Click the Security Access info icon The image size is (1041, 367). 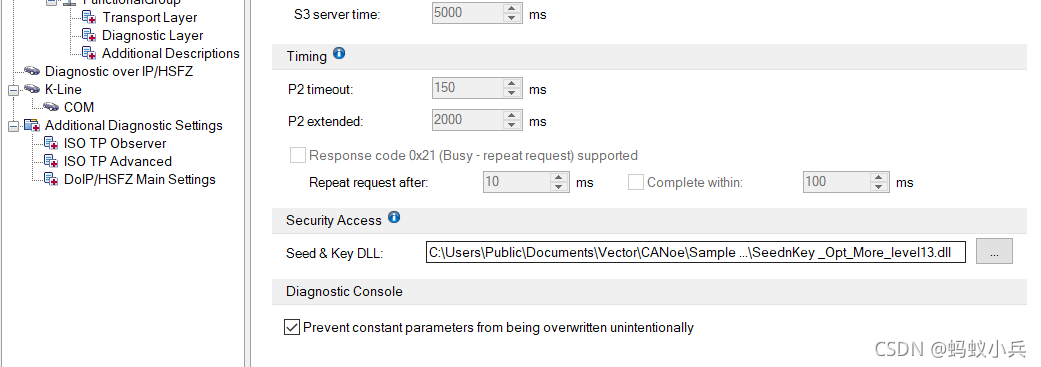tap(394, 217)
